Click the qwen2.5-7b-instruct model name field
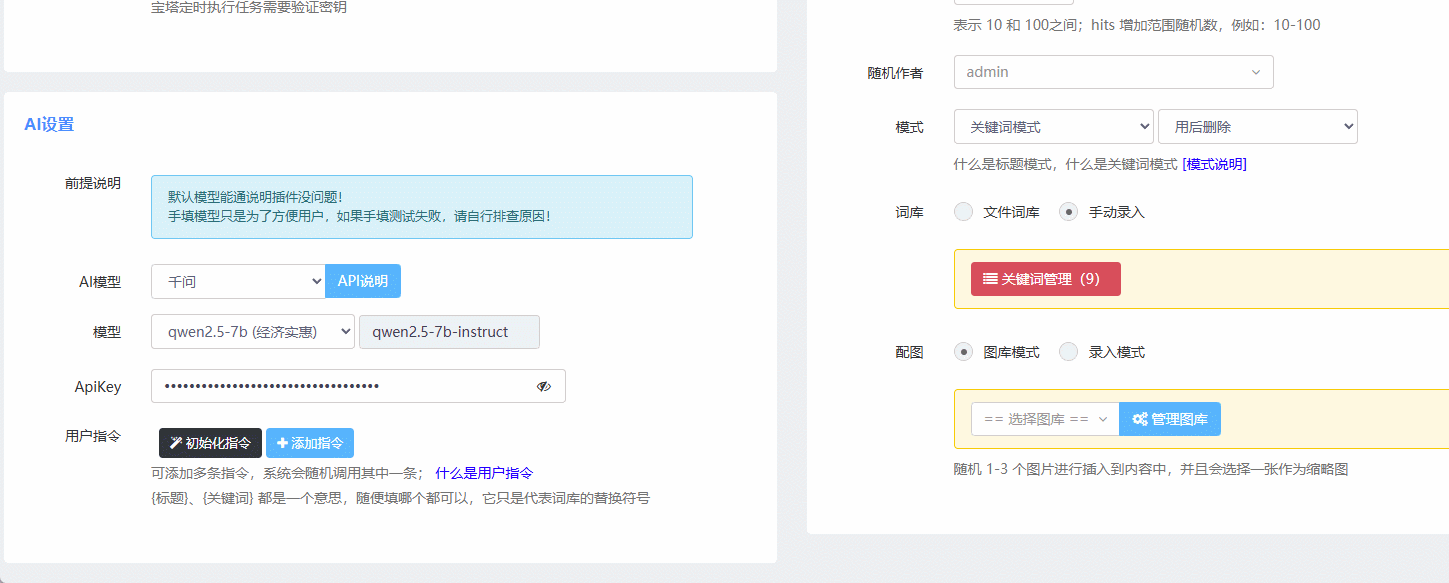This screenshot has height=583, width=1449. pos(449,332)
